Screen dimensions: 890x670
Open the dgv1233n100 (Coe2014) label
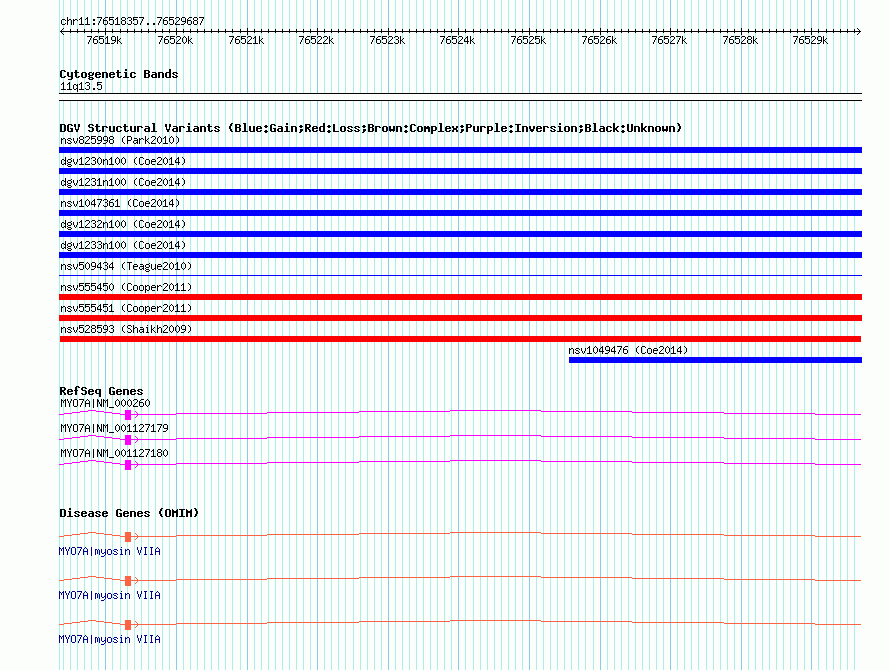[x=123, y=245]
